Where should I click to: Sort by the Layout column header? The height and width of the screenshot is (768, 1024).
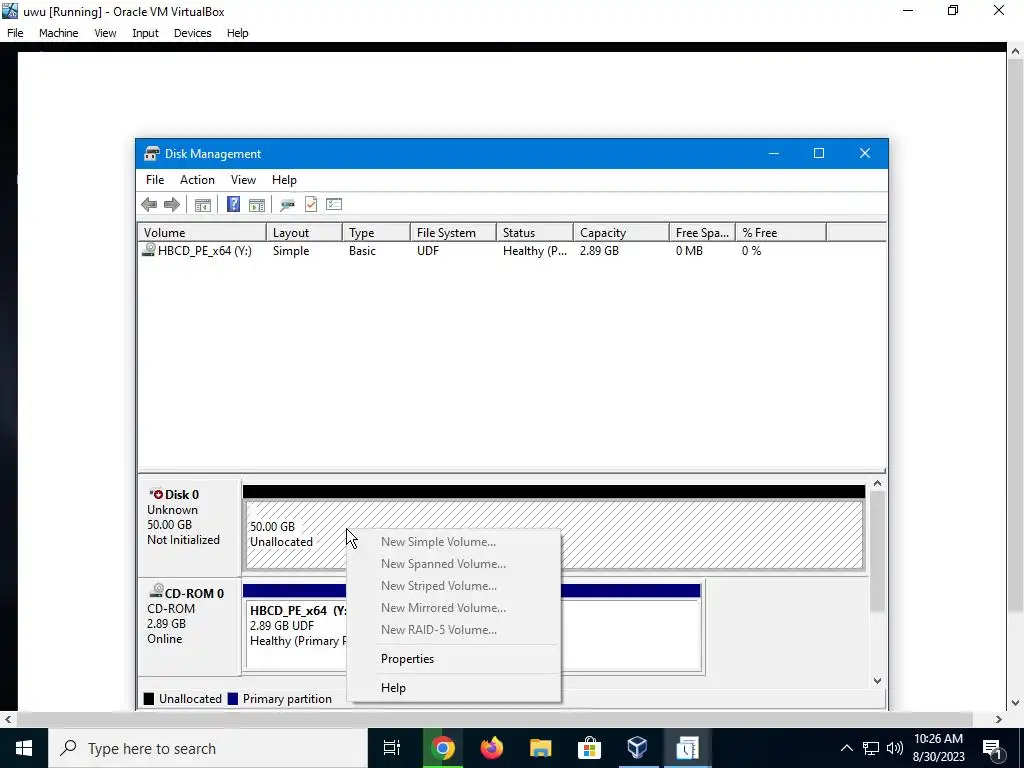304,232
